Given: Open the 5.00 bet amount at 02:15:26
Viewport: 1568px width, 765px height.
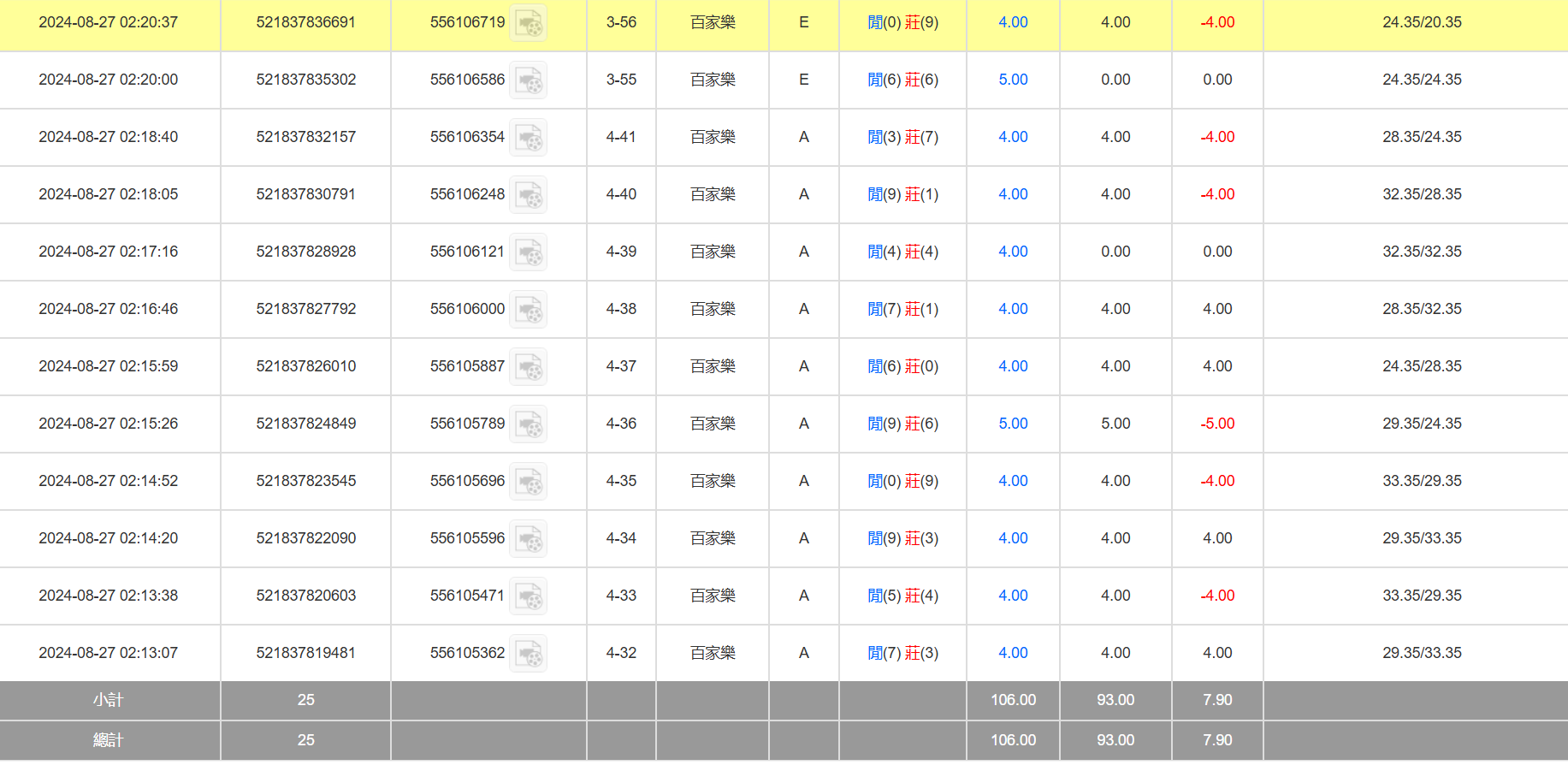Looking at the screenshot, I should click(x=1013, y=424).
